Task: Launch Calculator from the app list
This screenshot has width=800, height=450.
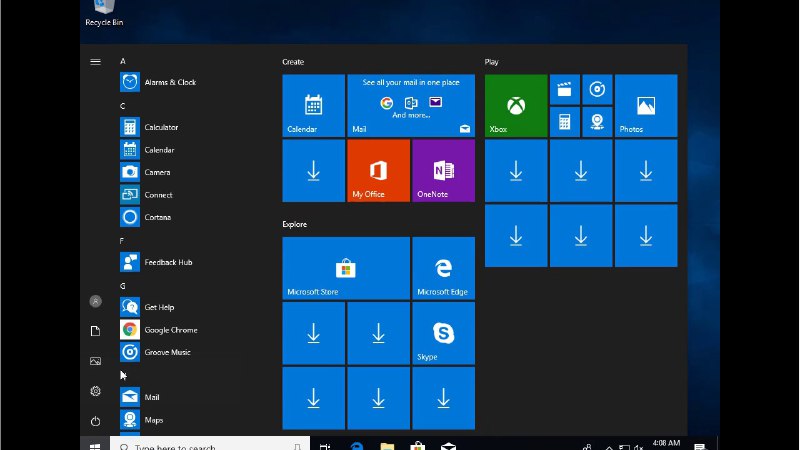Action: [x=149, y=127]
